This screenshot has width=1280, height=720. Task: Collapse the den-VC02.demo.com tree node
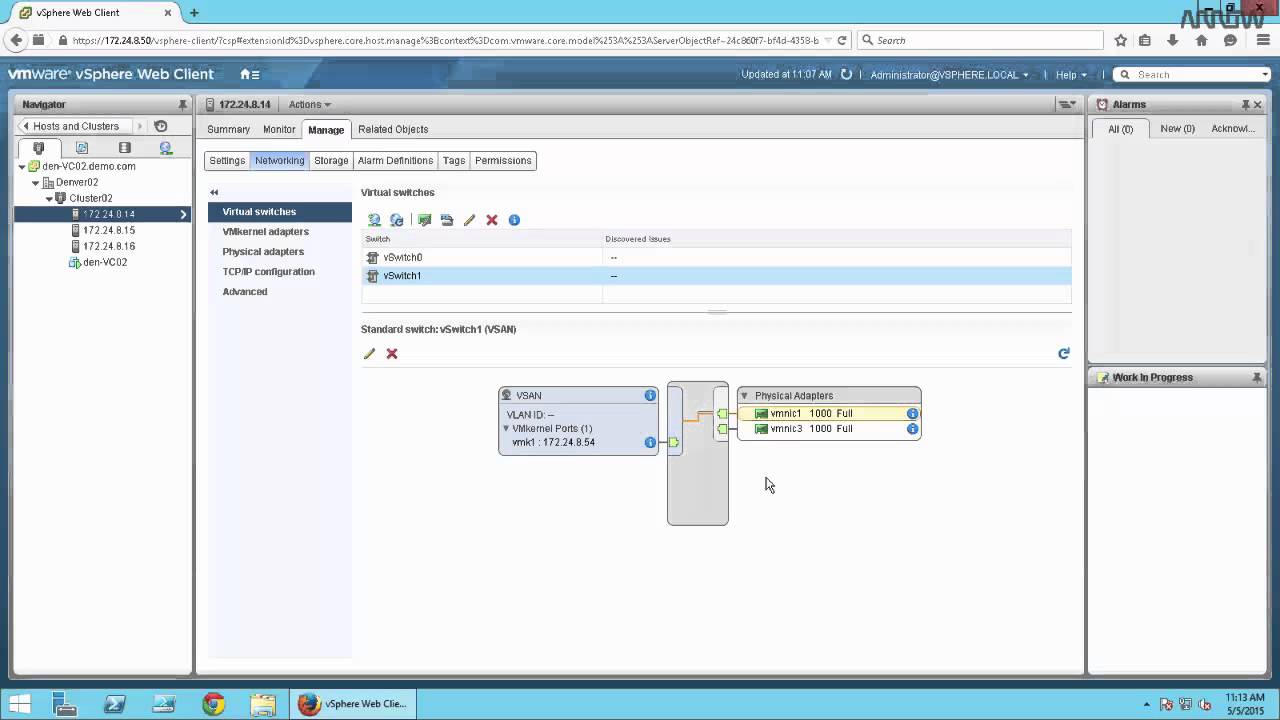coord(22,167)
